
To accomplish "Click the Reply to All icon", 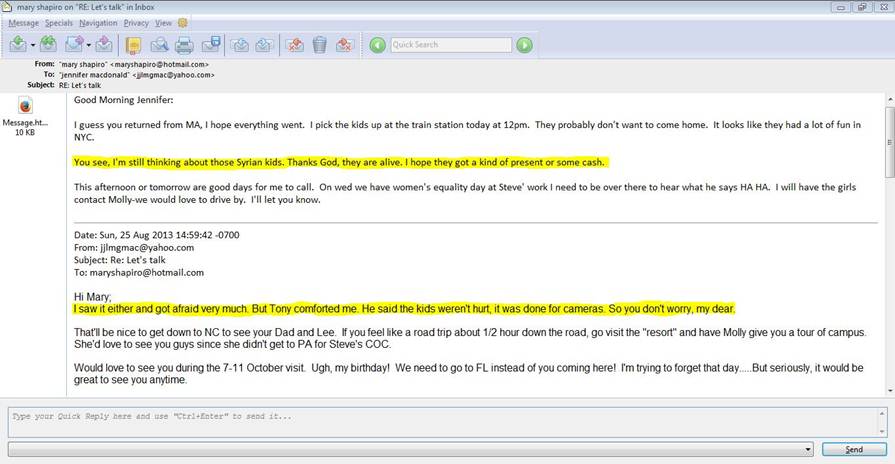I will (47, 45).
